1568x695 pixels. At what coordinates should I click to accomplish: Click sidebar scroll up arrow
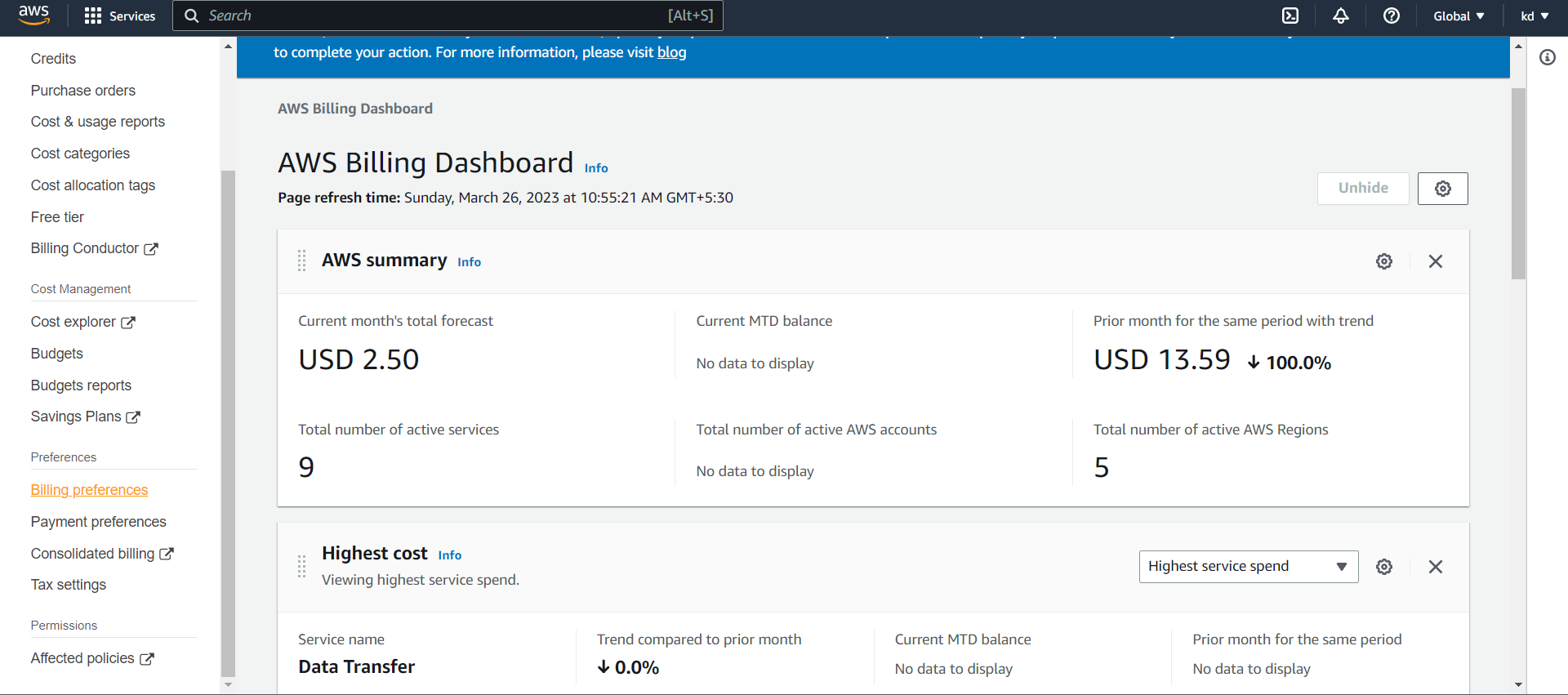click(228, 47)
